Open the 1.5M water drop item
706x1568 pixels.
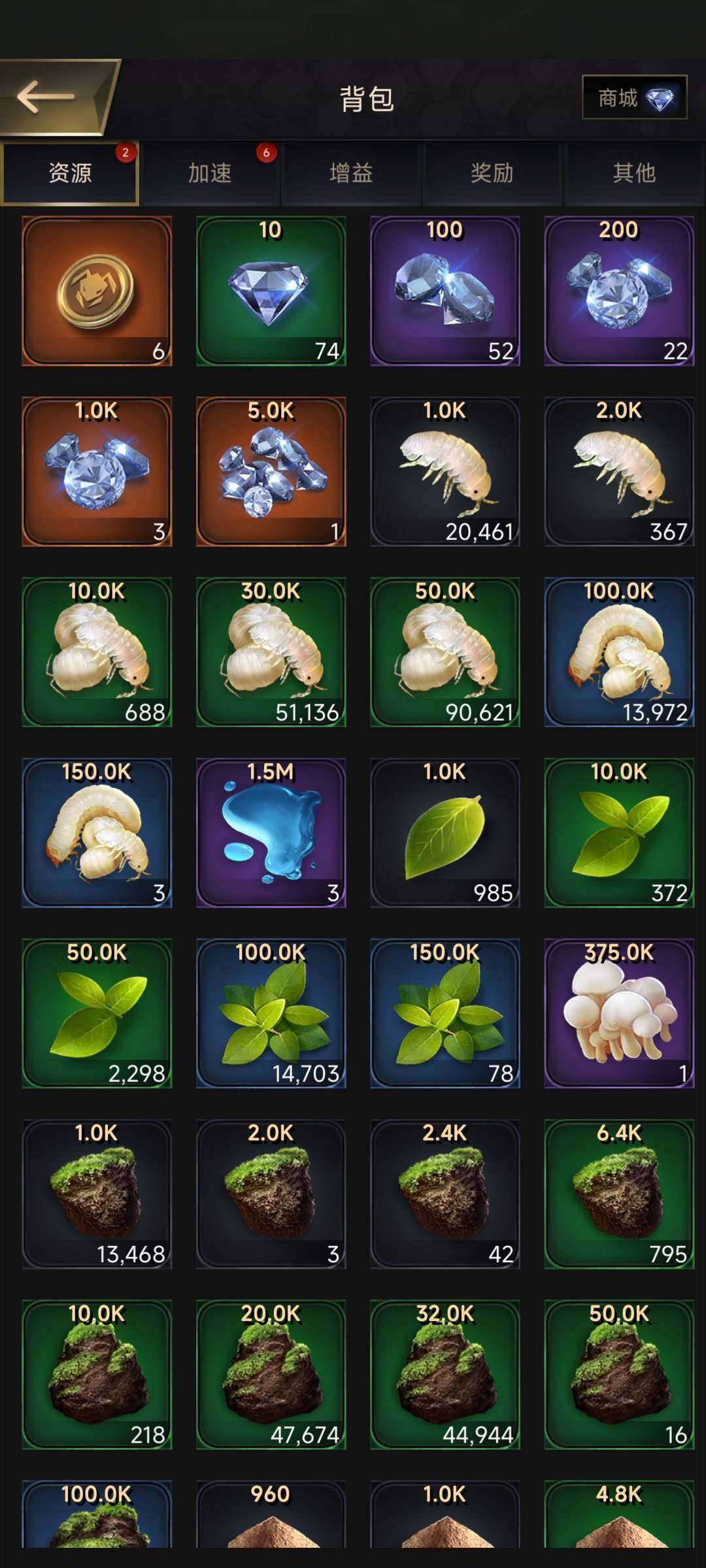pos(271,832)
